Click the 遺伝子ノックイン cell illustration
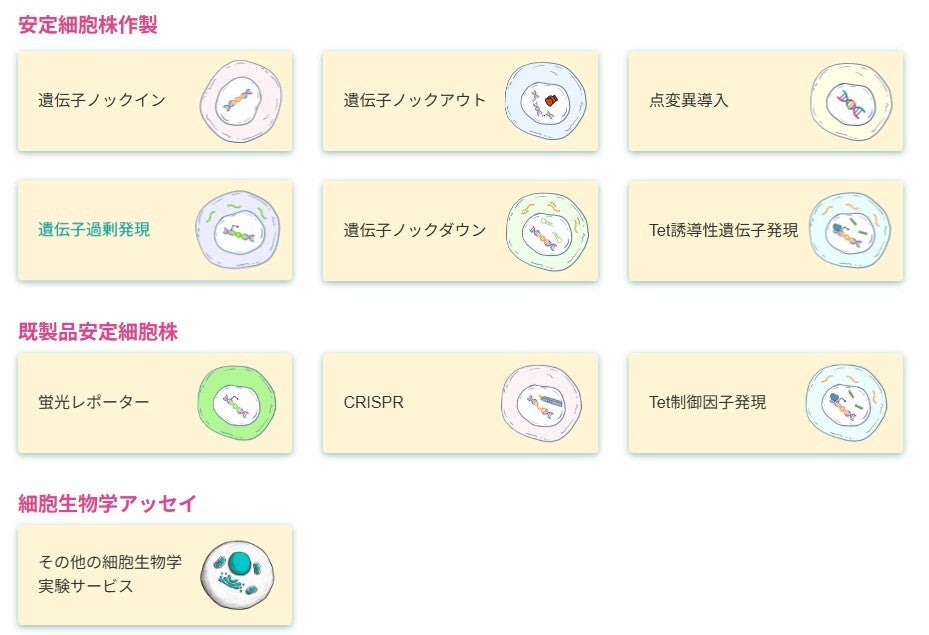The width and height of the screenshot is (929, 635). coord(241,101)
